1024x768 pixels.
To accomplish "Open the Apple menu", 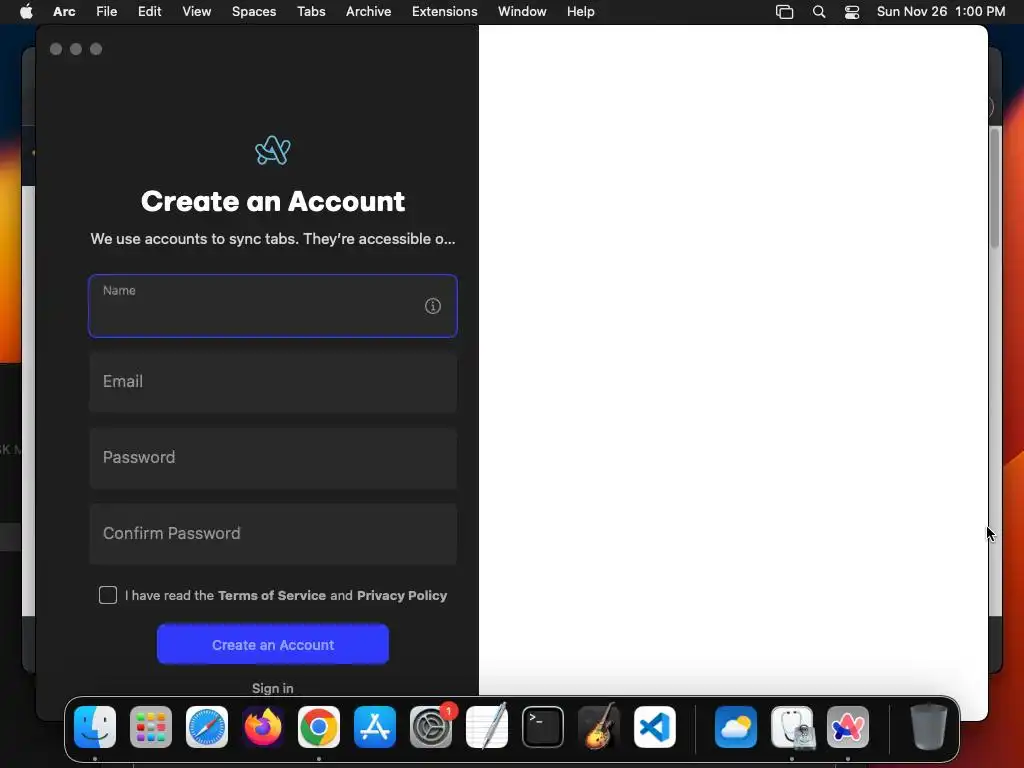I will pos(26,11).
